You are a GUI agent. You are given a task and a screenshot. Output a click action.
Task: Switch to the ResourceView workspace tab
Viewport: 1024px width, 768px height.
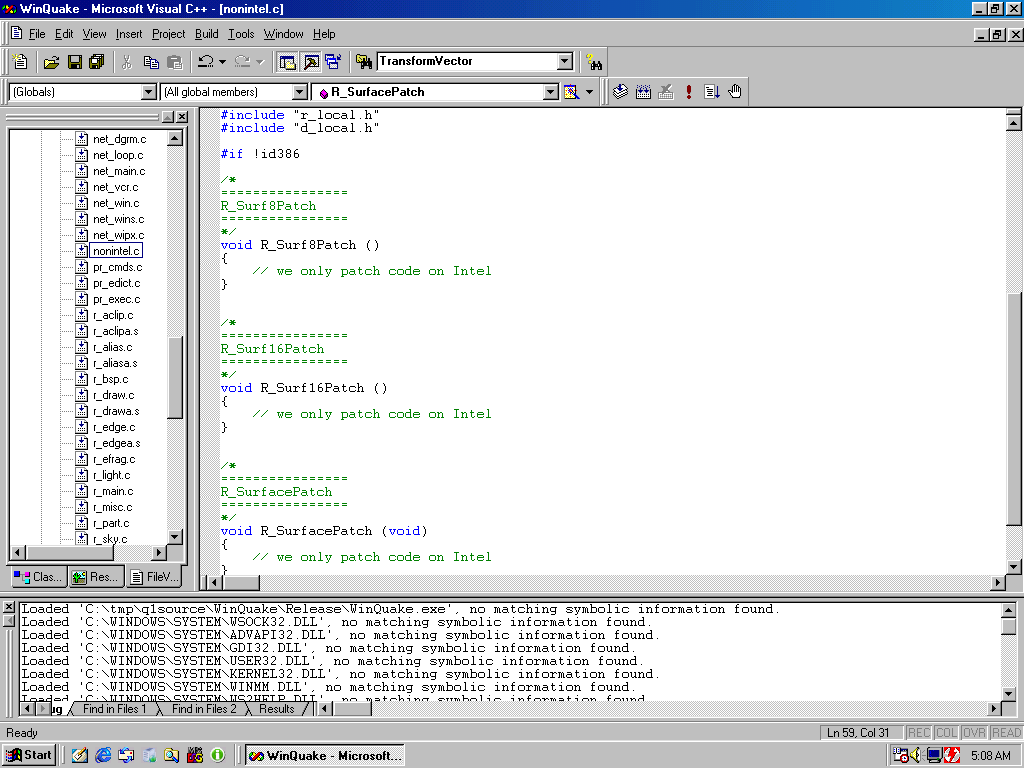[96, 577]
